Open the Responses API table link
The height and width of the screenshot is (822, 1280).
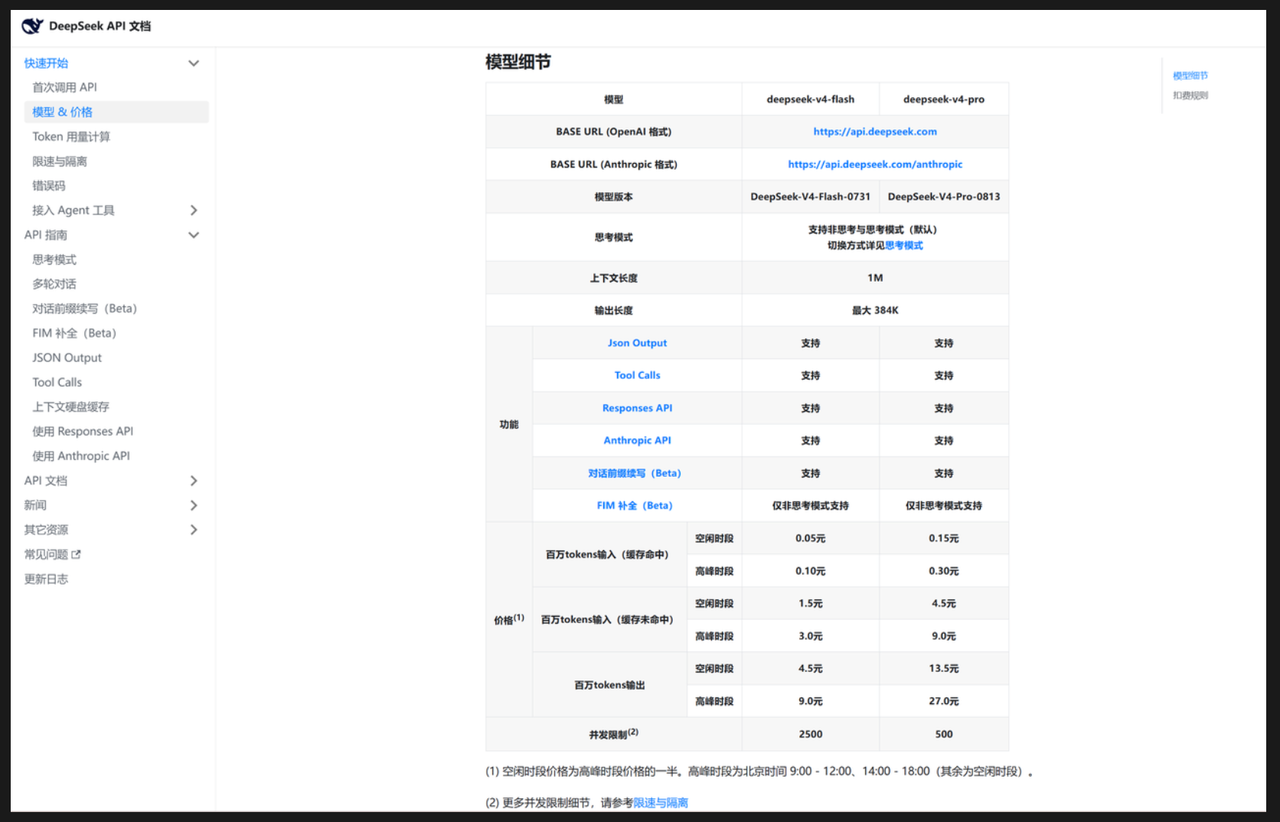pos(637,408)
